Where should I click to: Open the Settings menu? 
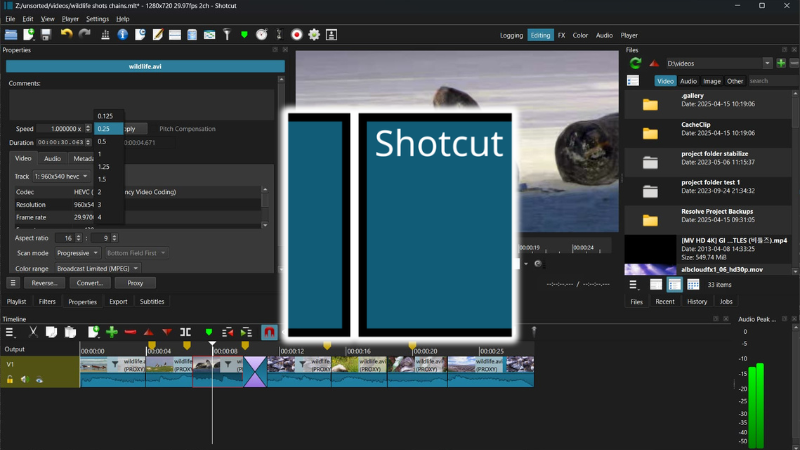tap(97, 19)
